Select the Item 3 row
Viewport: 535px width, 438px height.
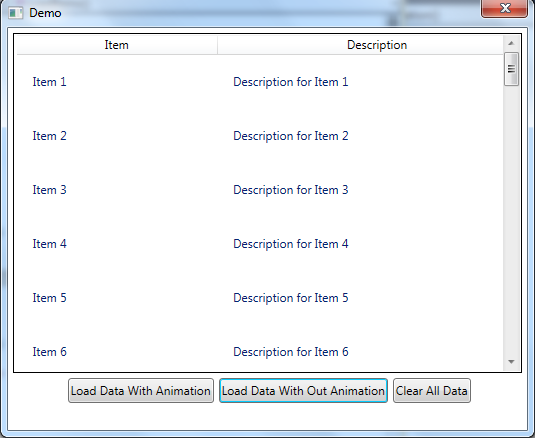pyautogui.click(x=260, y=190)
